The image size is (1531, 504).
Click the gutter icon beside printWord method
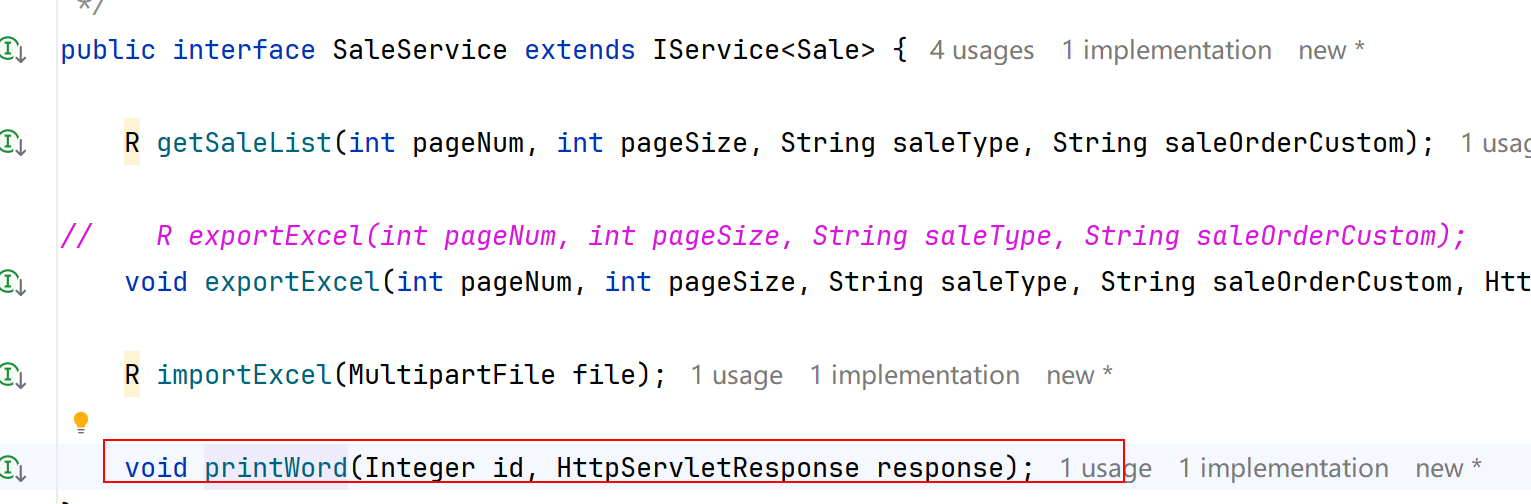(x=13, y=468)
